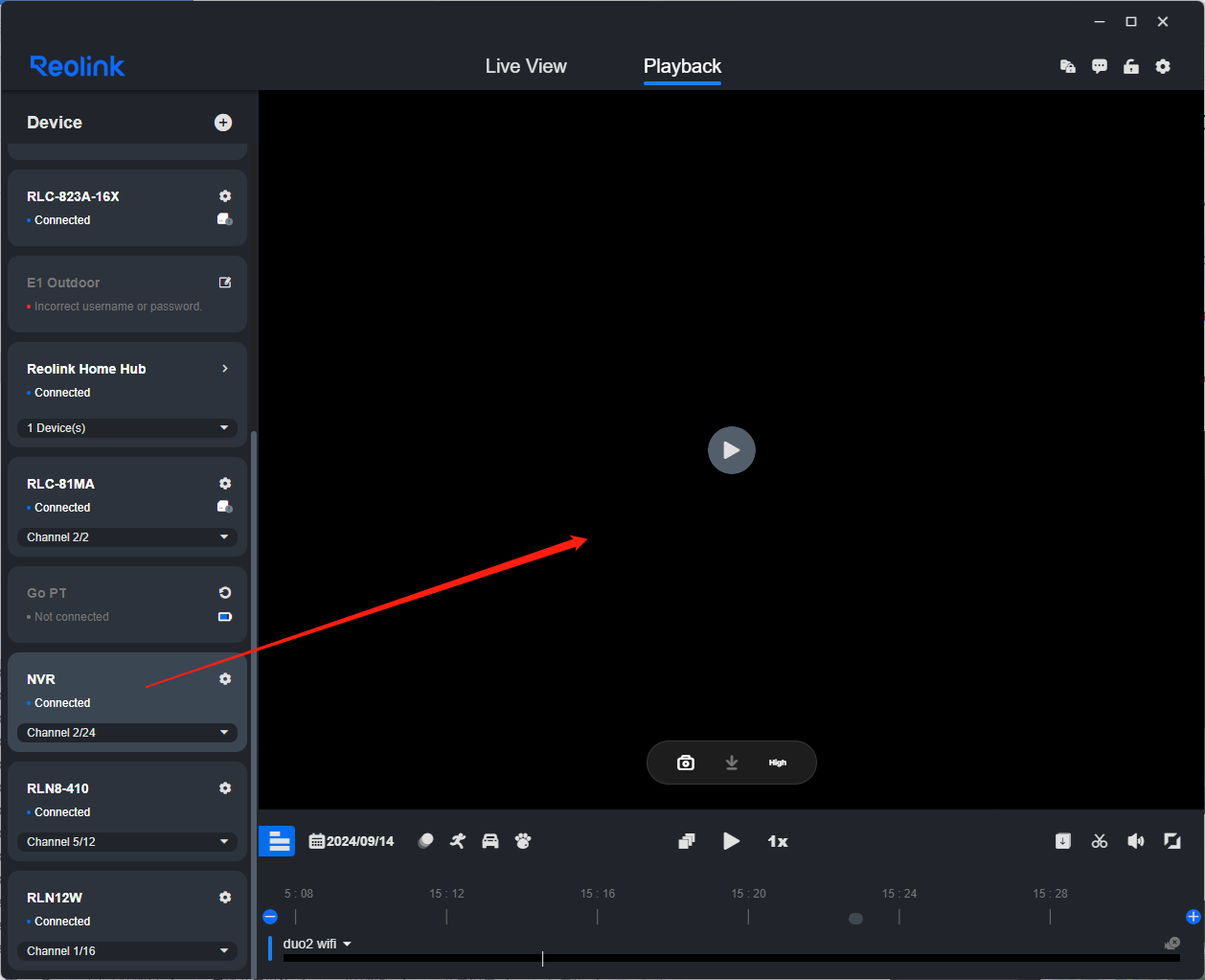Switch to the Live View tab

click(x=526, y=66)
